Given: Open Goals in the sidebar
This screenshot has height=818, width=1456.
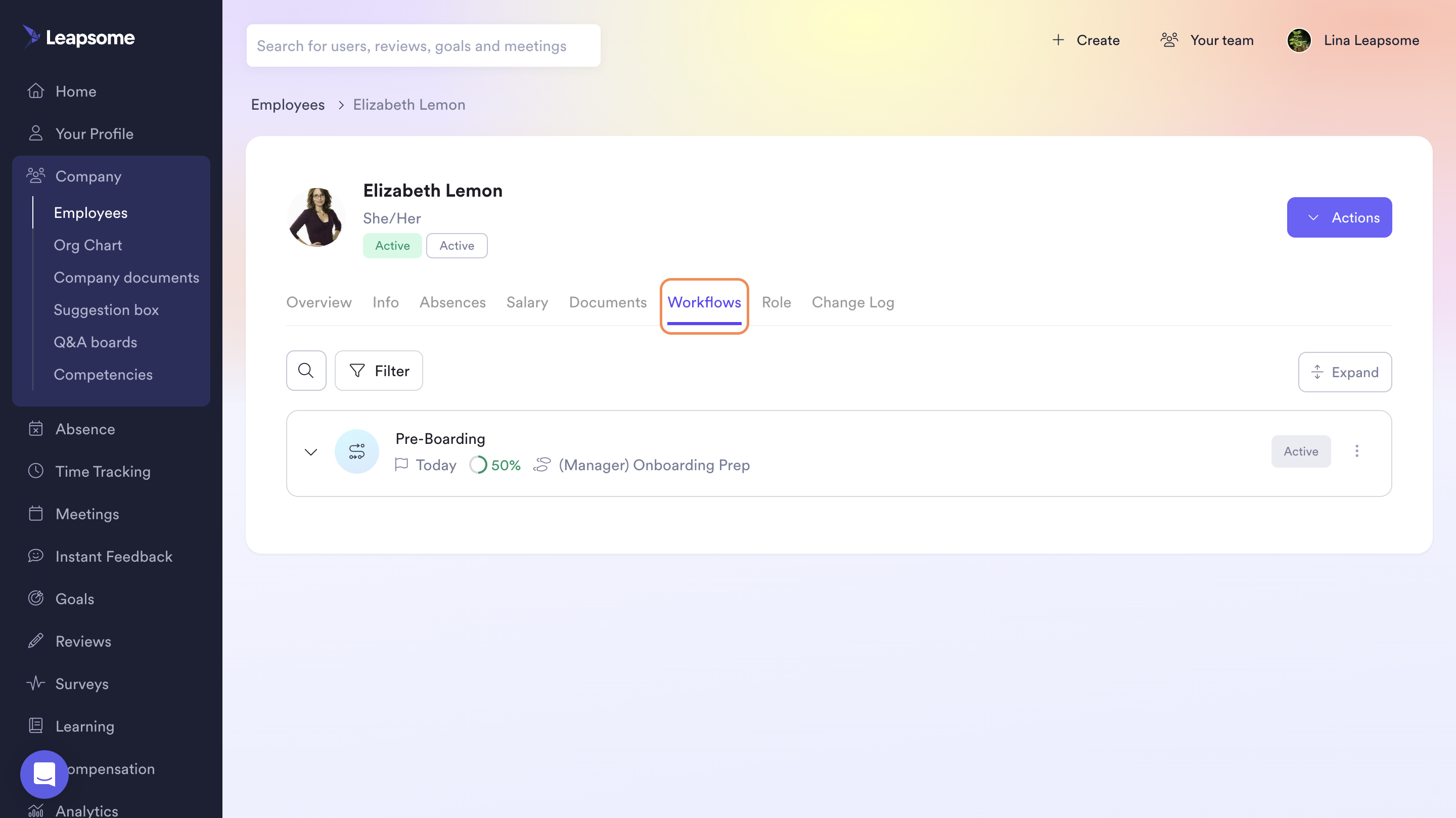Looking at the screenshot, I should (61, 599).
